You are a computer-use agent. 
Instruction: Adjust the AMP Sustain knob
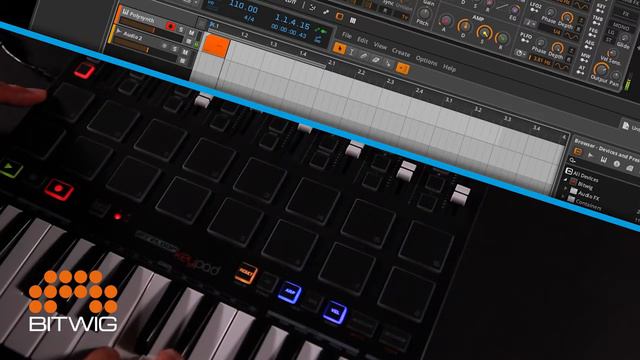click(484, 32)
